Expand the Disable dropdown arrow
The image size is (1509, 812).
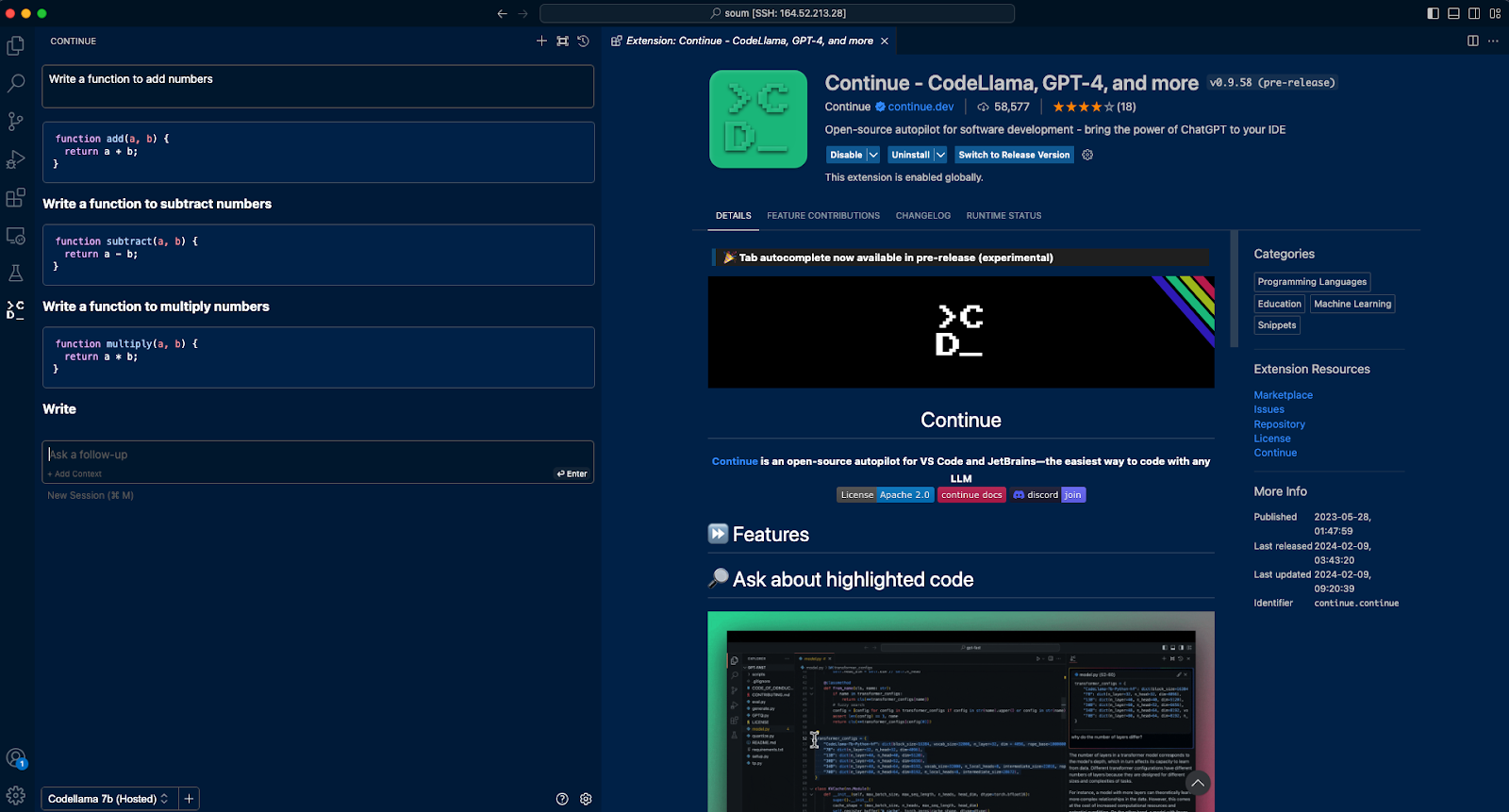pos(873,155)
